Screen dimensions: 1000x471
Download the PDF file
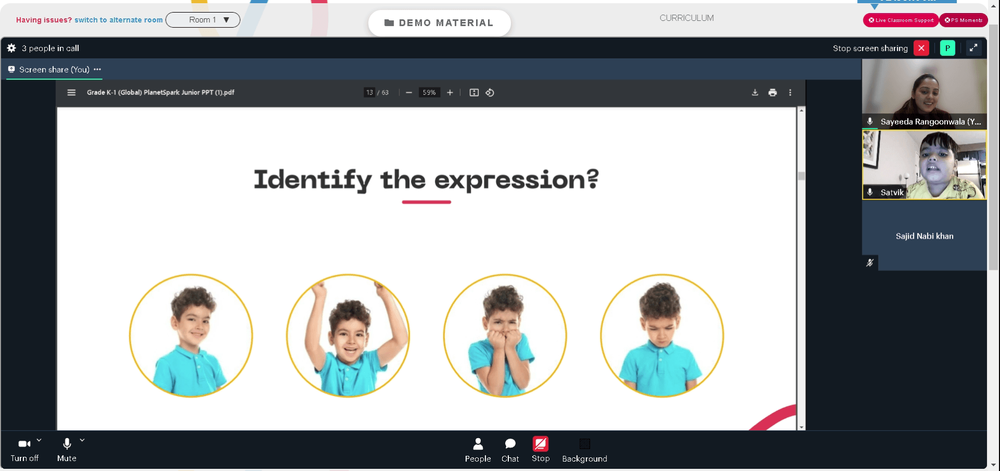(x=754, y=92)
